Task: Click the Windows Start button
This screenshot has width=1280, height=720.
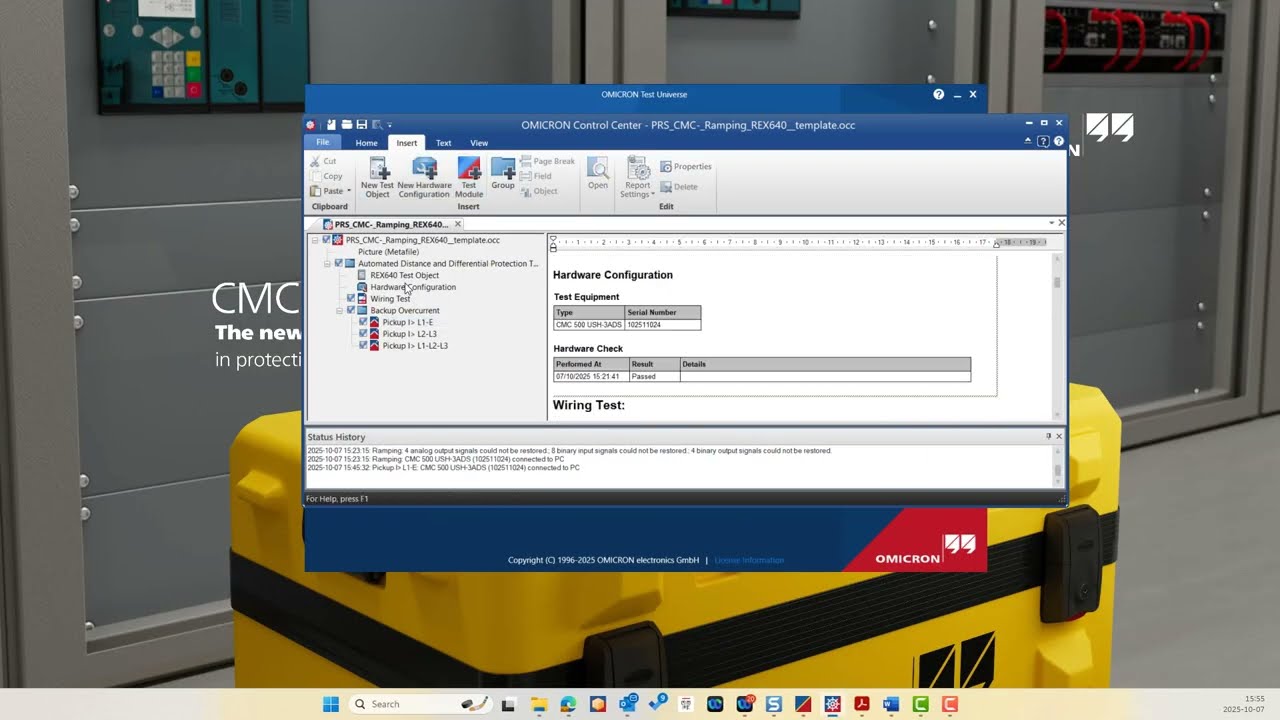Action: click(330, 704)
